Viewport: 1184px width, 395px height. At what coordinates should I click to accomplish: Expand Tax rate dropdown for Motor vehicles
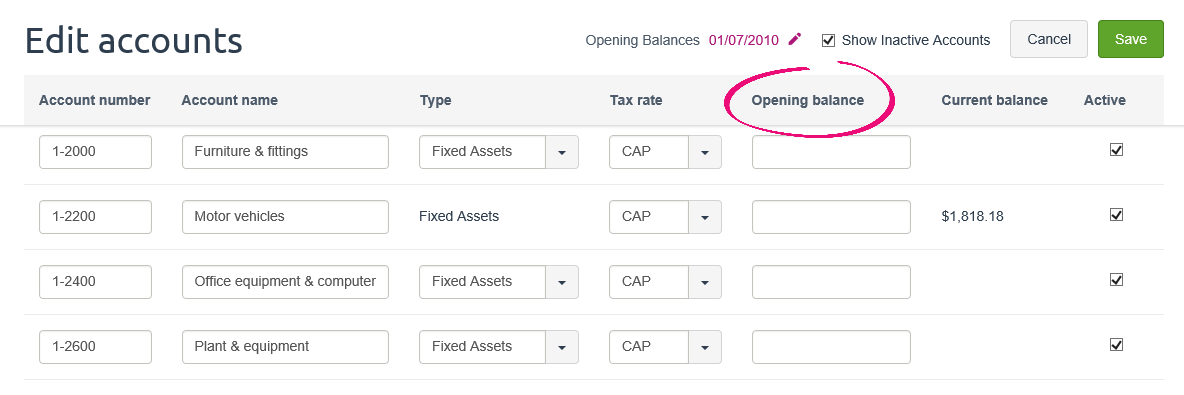pyautogui.click(x=705, y=217)
